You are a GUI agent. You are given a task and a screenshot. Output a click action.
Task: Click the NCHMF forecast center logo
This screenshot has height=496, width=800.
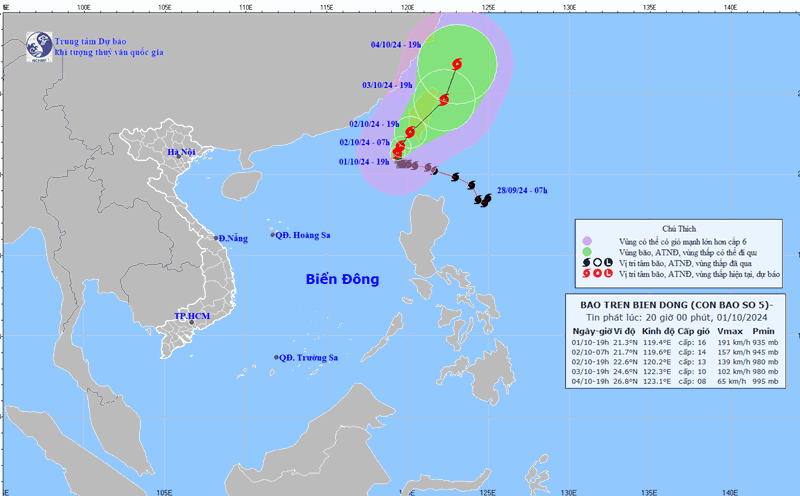(x=39, y=45)
